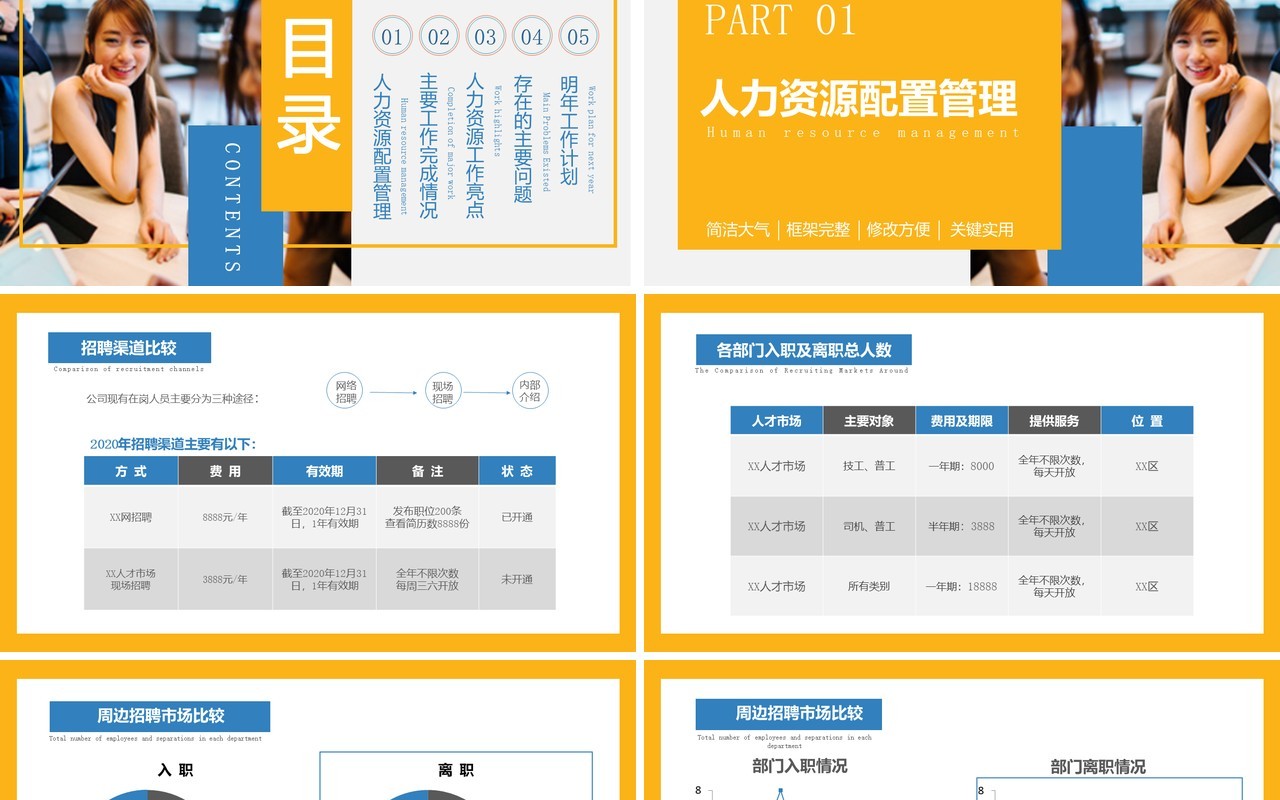The image size is (1280, 800).
Task: Click the 未开通 status cell
Action: pyautogui.click(x=517, y=579)
